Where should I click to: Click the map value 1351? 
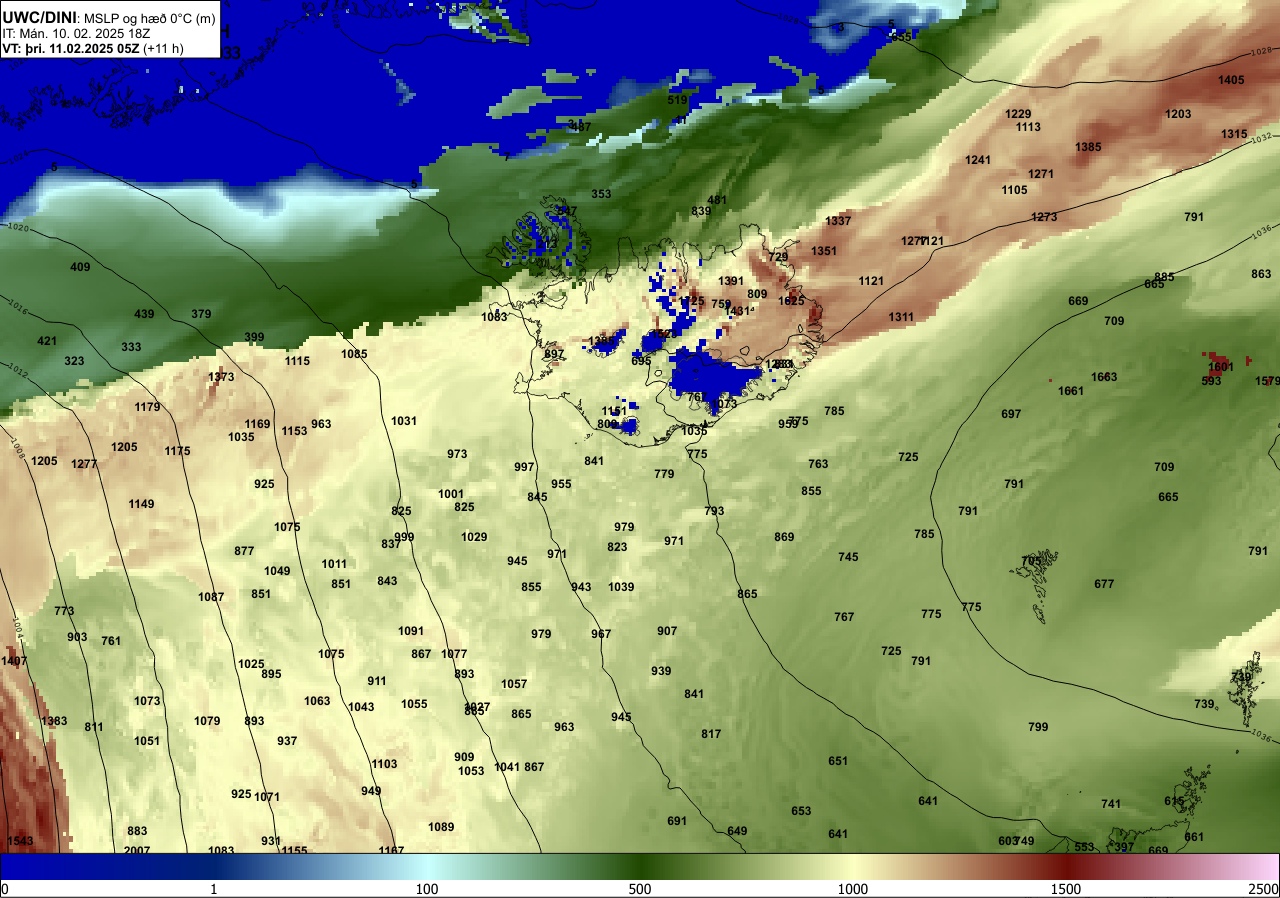[824, 251]
